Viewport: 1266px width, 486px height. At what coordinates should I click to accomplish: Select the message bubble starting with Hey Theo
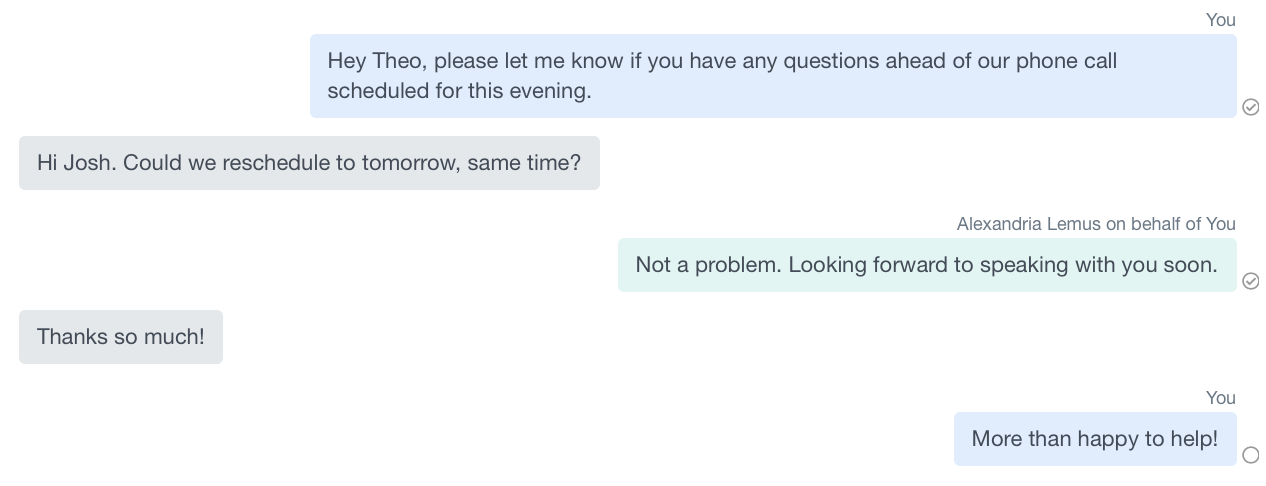[773, 76]
